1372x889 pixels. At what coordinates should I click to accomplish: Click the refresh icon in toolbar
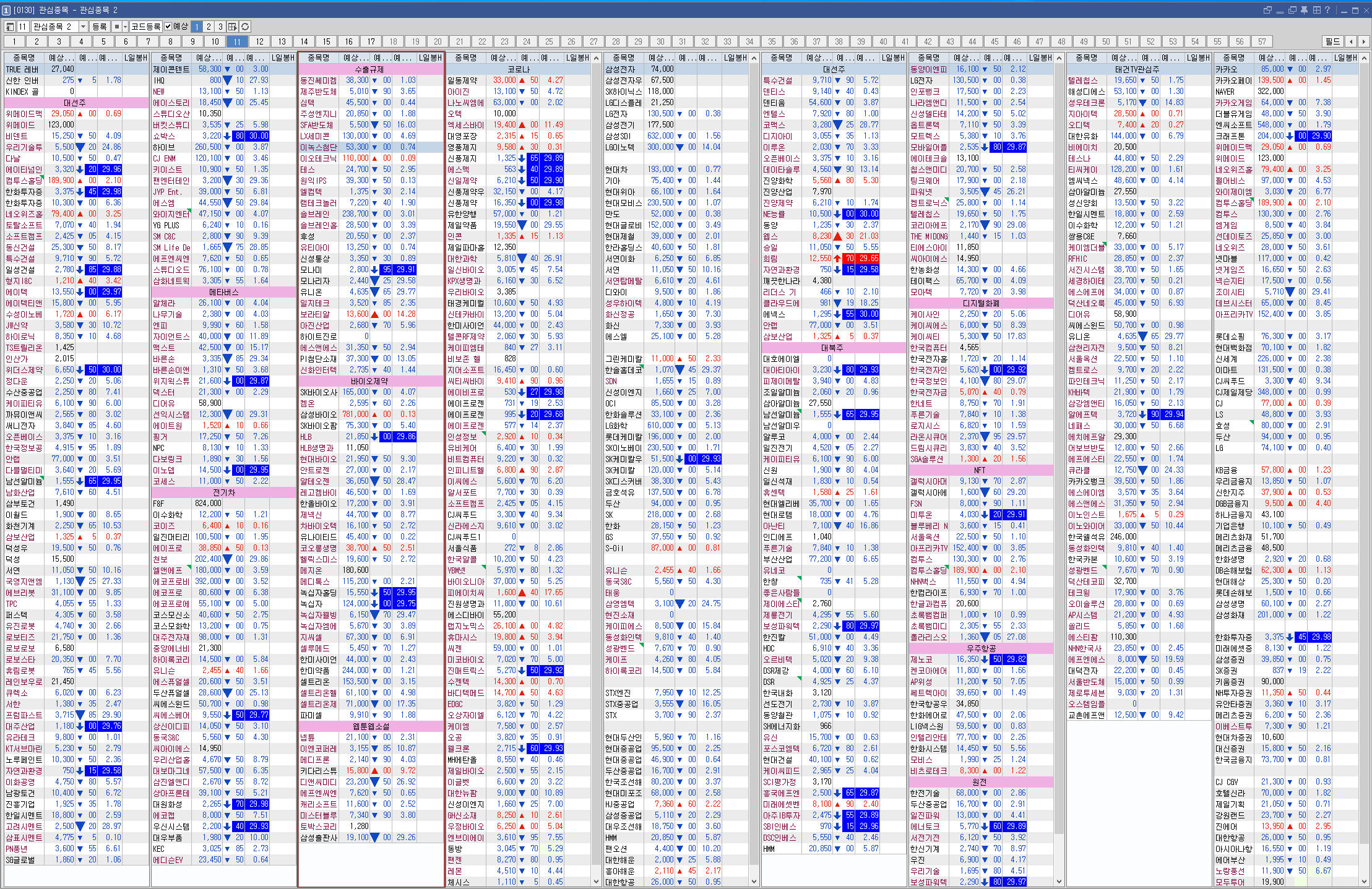click(245, 27)
